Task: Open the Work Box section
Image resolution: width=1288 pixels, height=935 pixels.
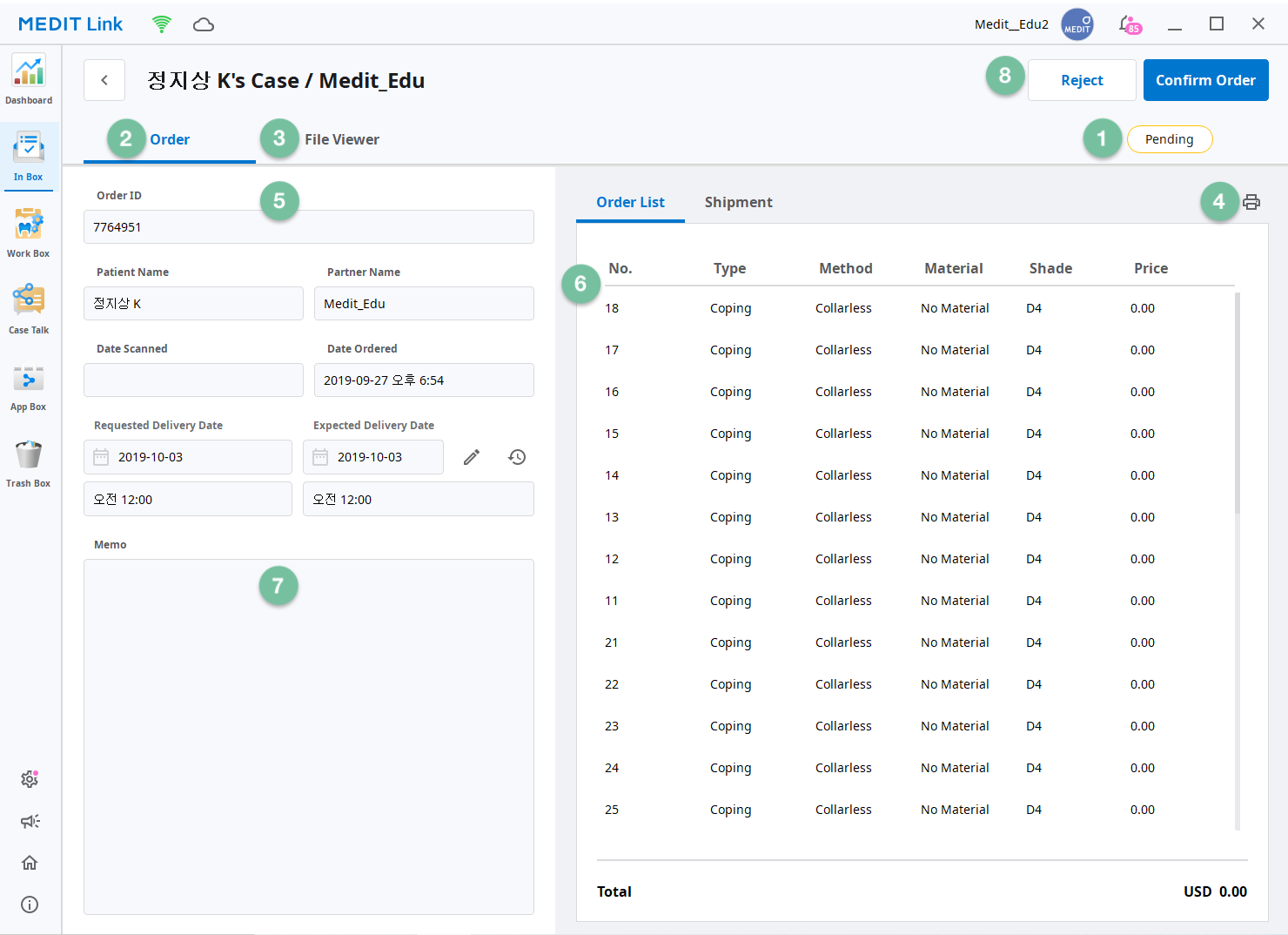Action: [29, 233]
